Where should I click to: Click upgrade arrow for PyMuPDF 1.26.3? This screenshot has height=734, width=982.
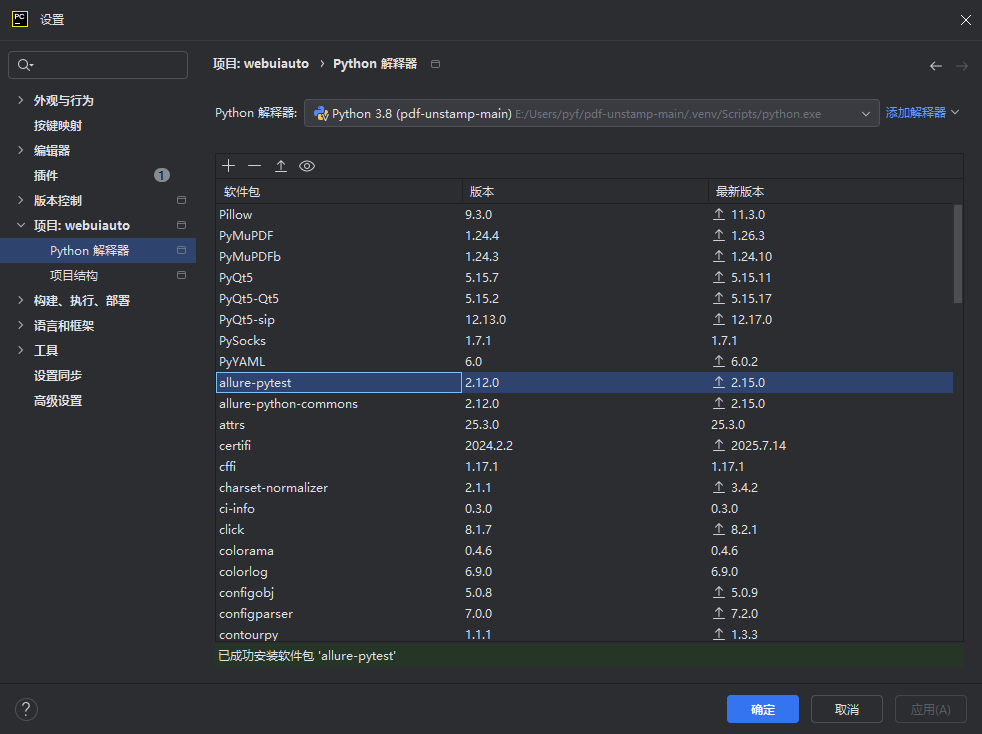click(718, 235)
